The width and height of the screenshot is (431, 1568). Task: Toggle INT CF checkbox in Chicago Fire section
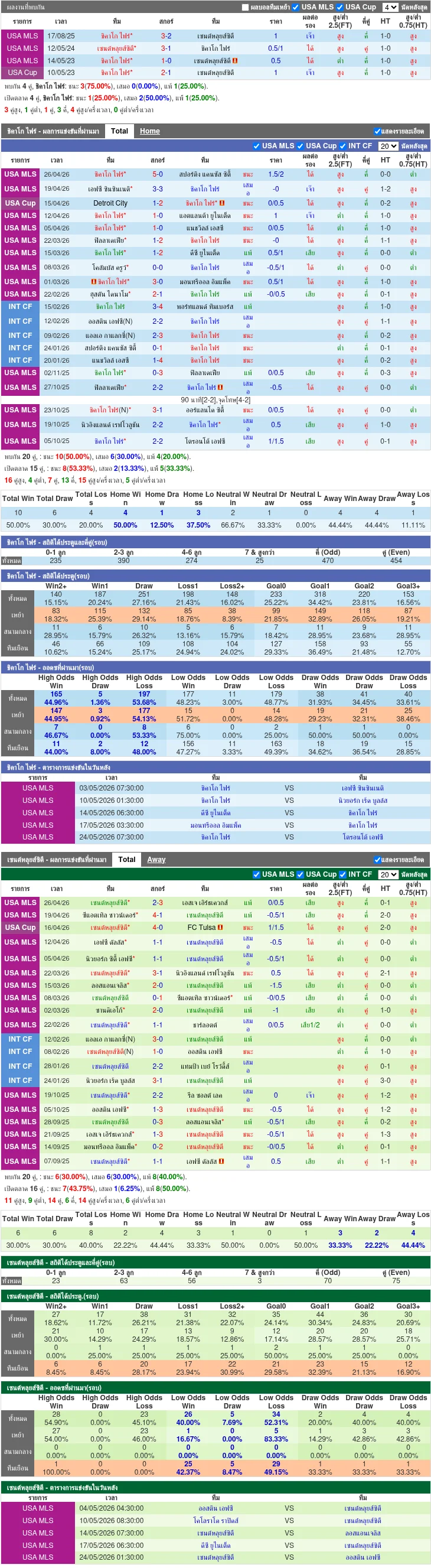[342, 146]
